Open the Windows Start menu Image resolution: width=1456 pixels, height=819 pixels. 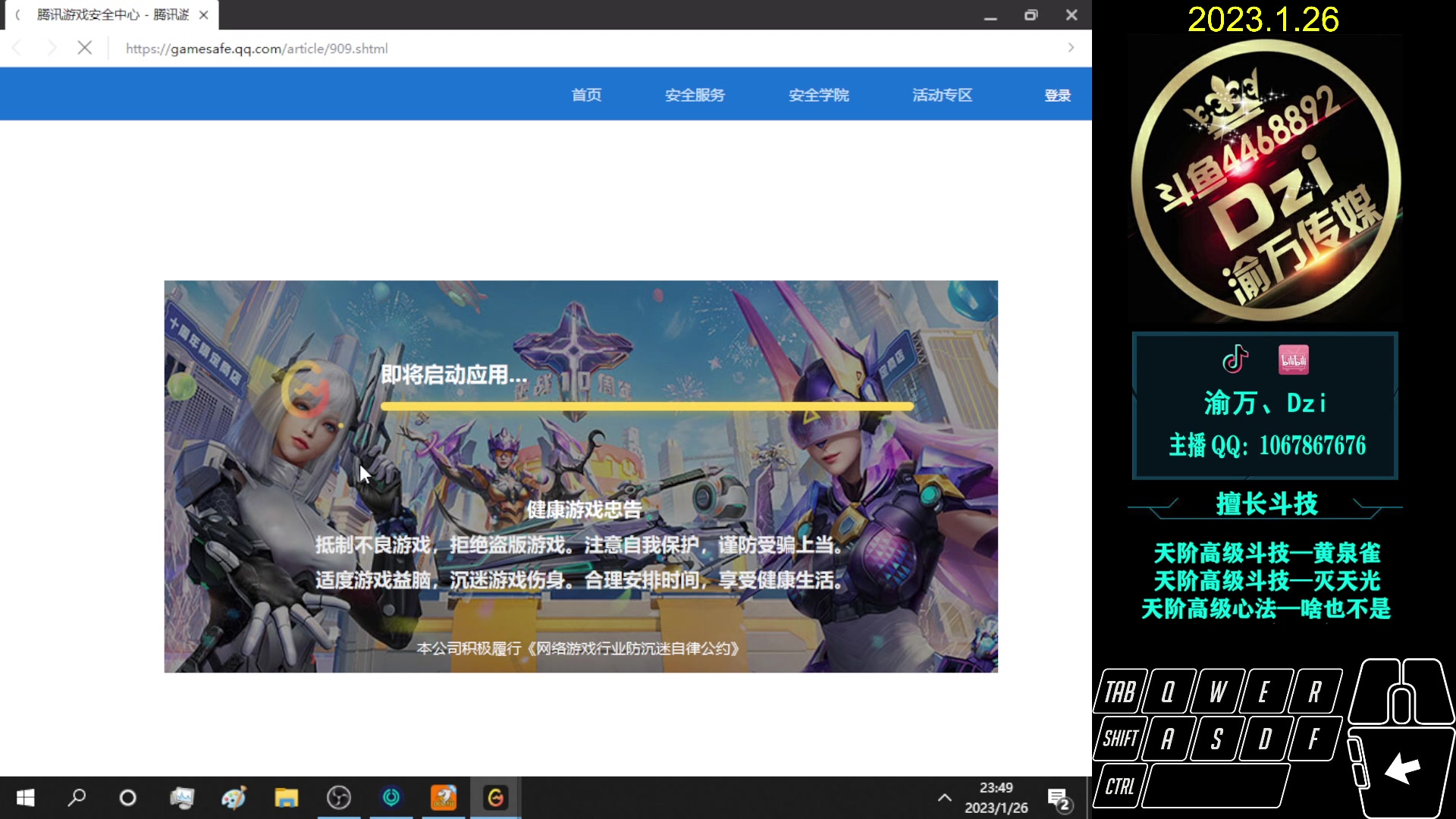point(25,798)
